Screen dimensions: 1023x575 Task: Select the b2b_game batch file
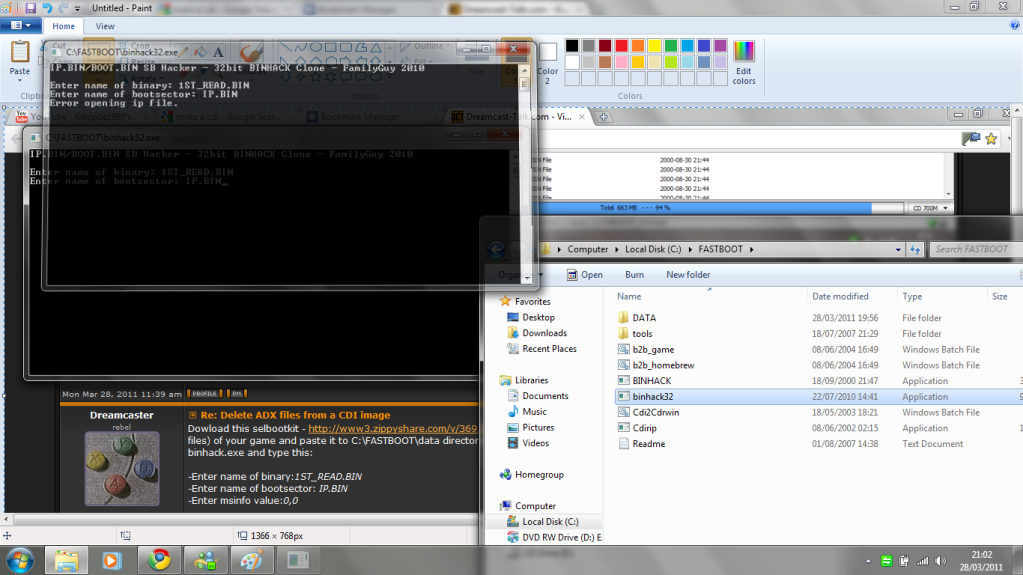[x=653, y=350]
